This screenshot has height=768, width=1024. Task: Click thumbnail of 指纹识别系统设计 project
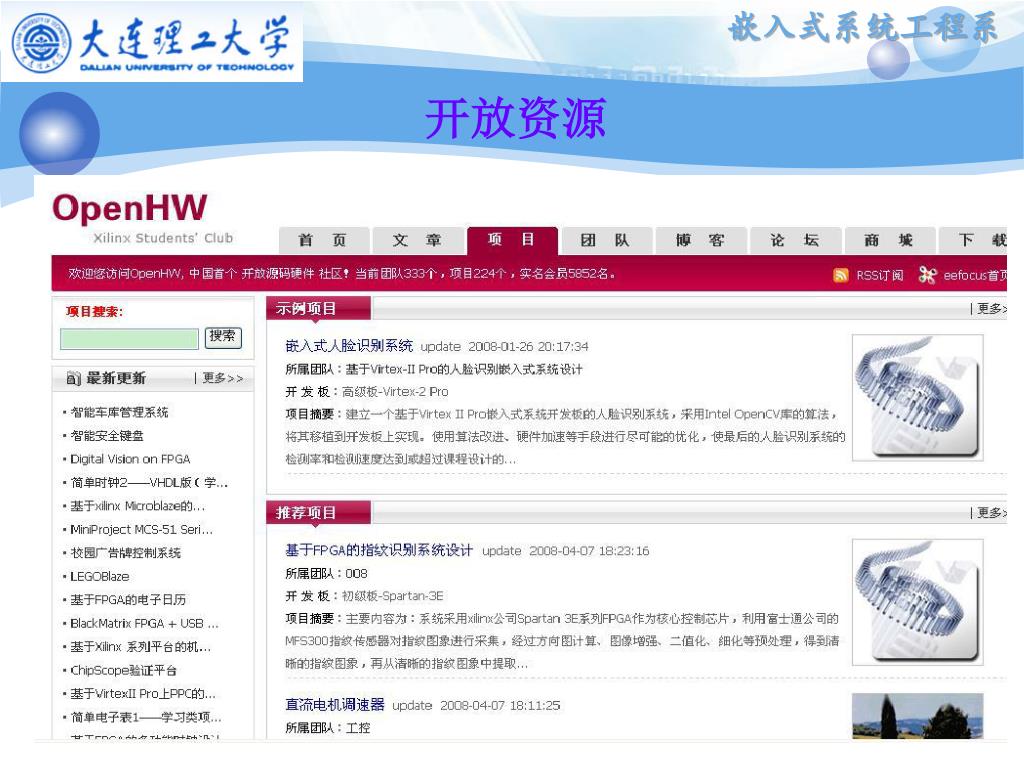(918, 602)
